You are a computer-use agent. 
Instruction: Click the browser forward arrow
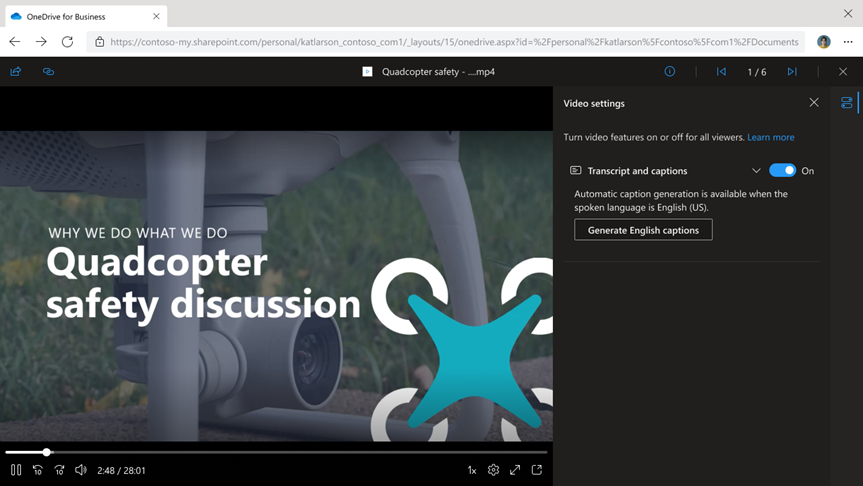click(41, 42)
